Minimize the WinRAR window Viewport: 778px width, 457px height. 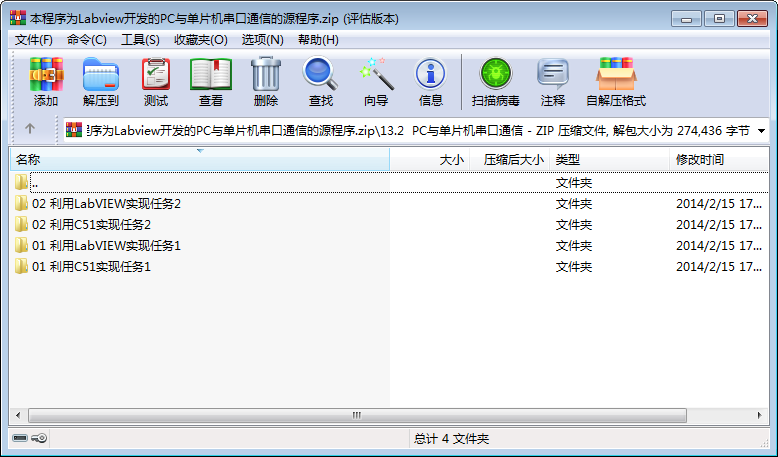pos(687,19)
